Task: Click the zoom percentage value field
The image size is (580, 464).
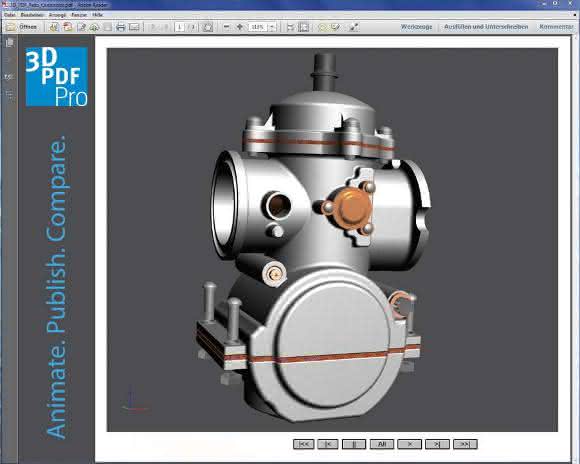Action: click(258, 27)
